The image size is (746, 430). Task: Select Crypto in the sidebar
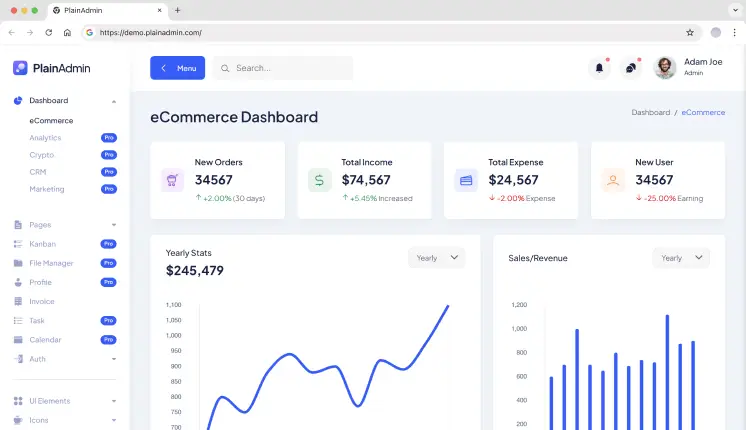(x=41, y=155)
